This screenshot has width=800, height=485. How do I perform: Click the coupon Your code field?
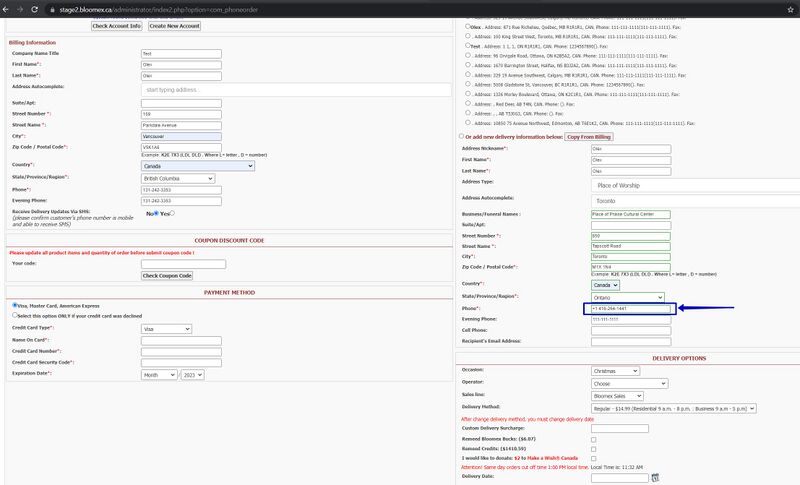point(183,264)
